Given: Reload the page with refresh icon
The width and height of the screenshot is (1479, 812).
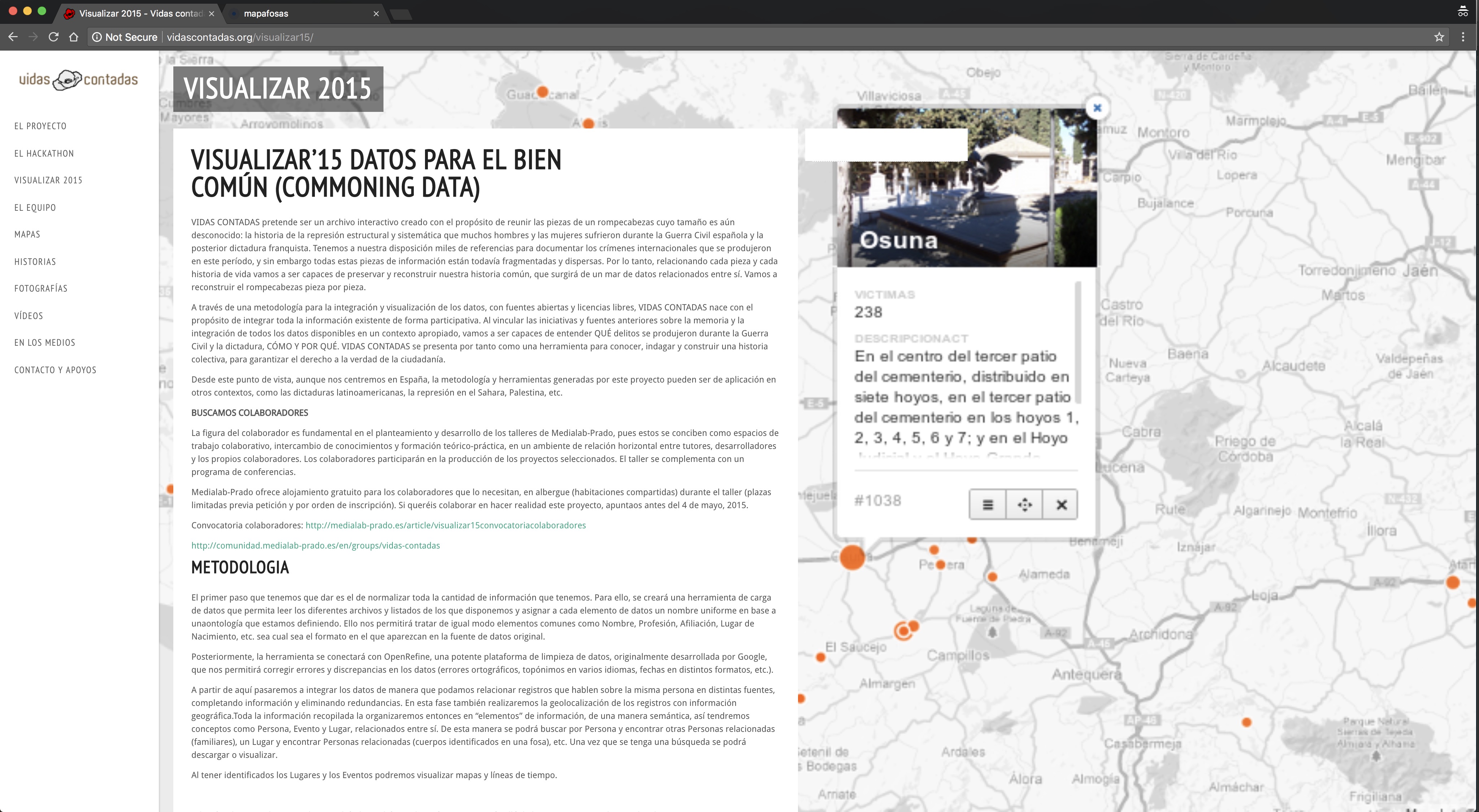Looking at the screenshot, I should pyautogui.click(x=53, y=37).
